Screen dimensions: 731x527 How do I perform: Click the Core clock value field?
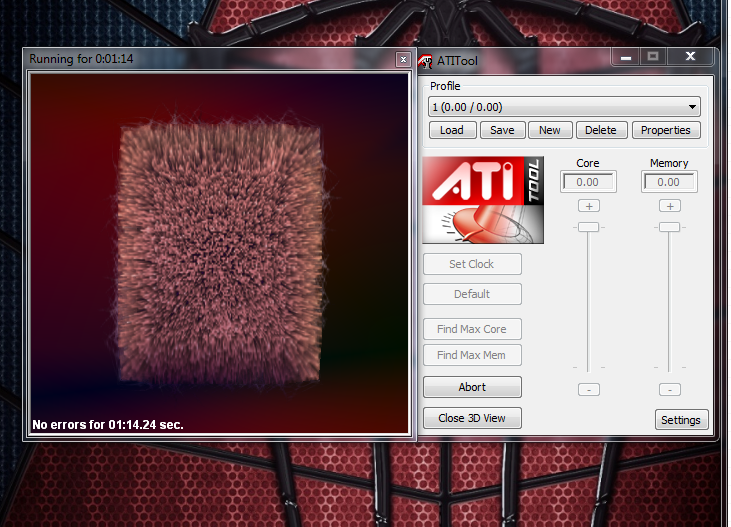click(588, 182)
